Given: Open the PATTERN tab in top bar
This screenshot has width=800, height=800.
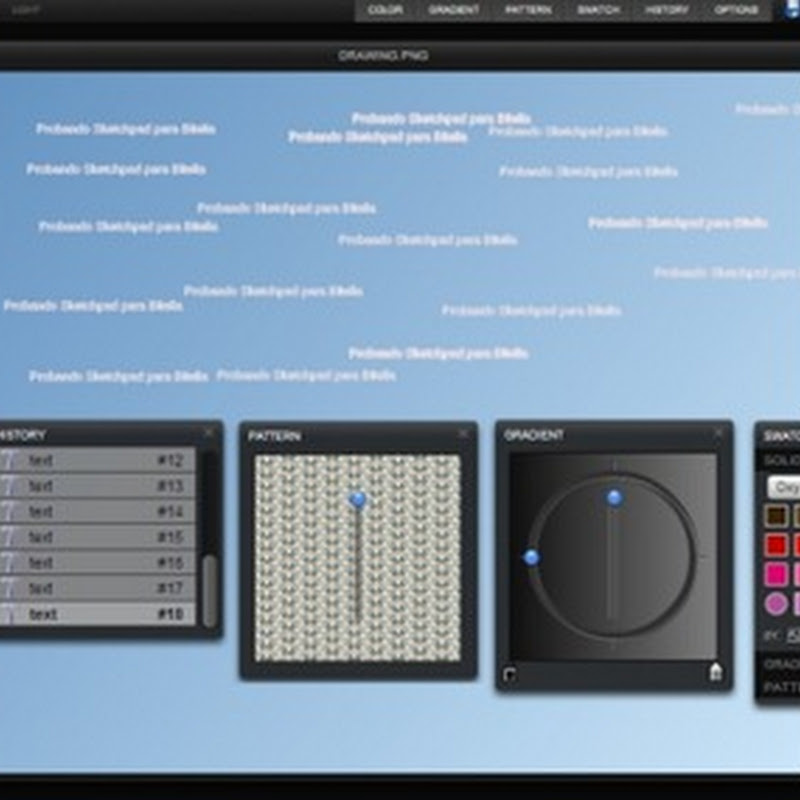Looking at the screenshot, I should pos(528,10).
